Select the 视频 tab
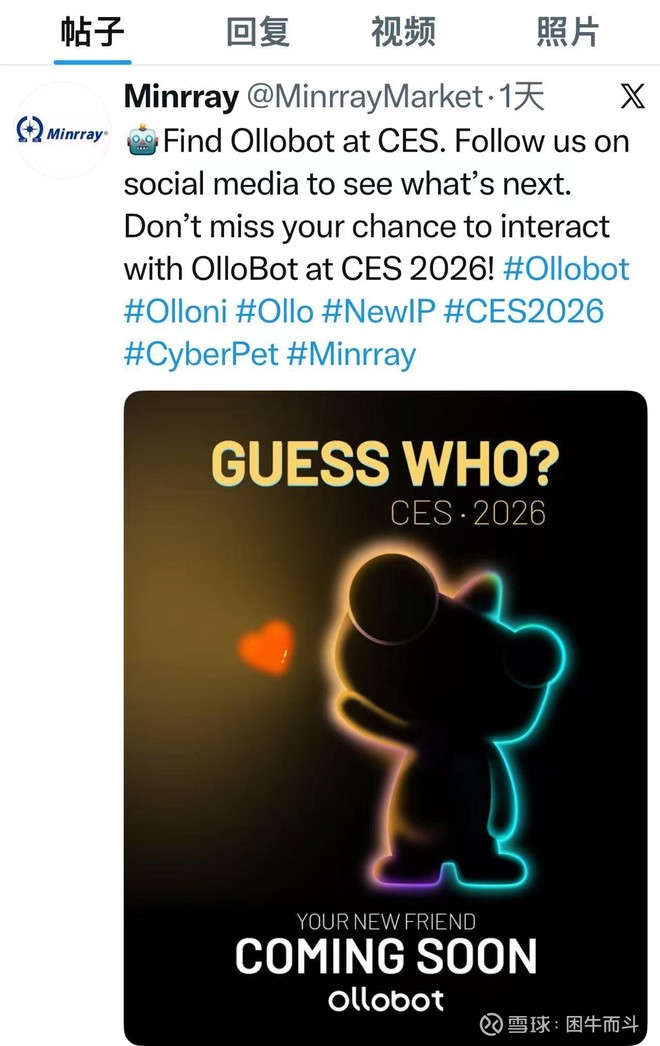This screenshot has width=660, height=1046. pyautogui.click(x=403, y=32)
